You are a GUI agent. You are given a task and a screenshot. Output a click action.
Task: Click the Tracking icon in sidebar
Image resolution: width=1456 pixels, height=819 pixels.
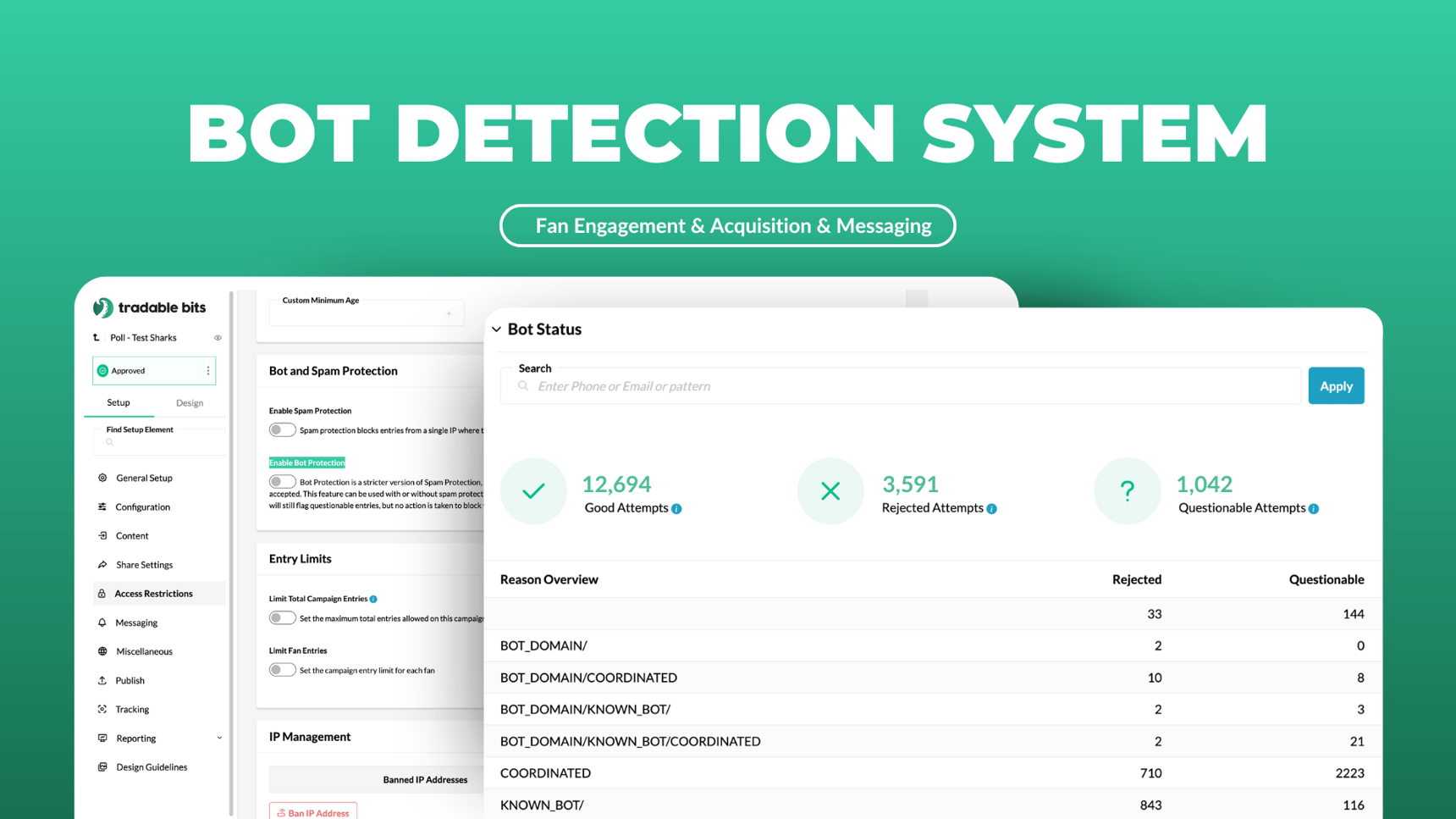point(102,710)
